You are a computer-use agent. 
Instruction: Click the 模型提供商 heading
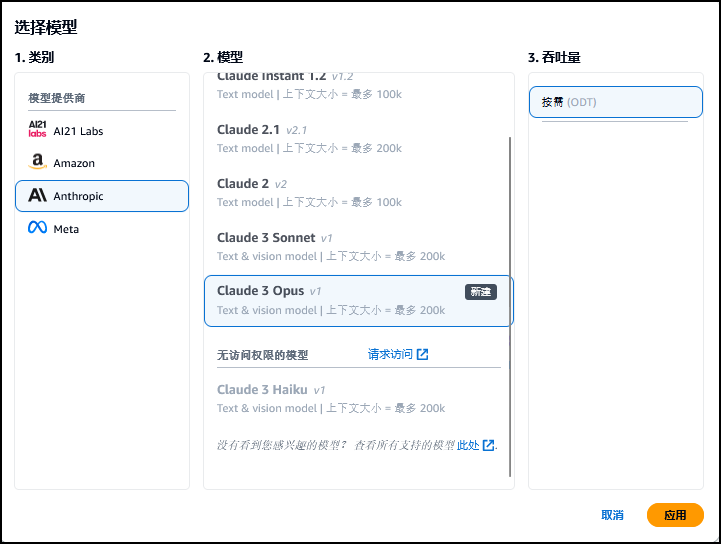click(x=57, y=98)
